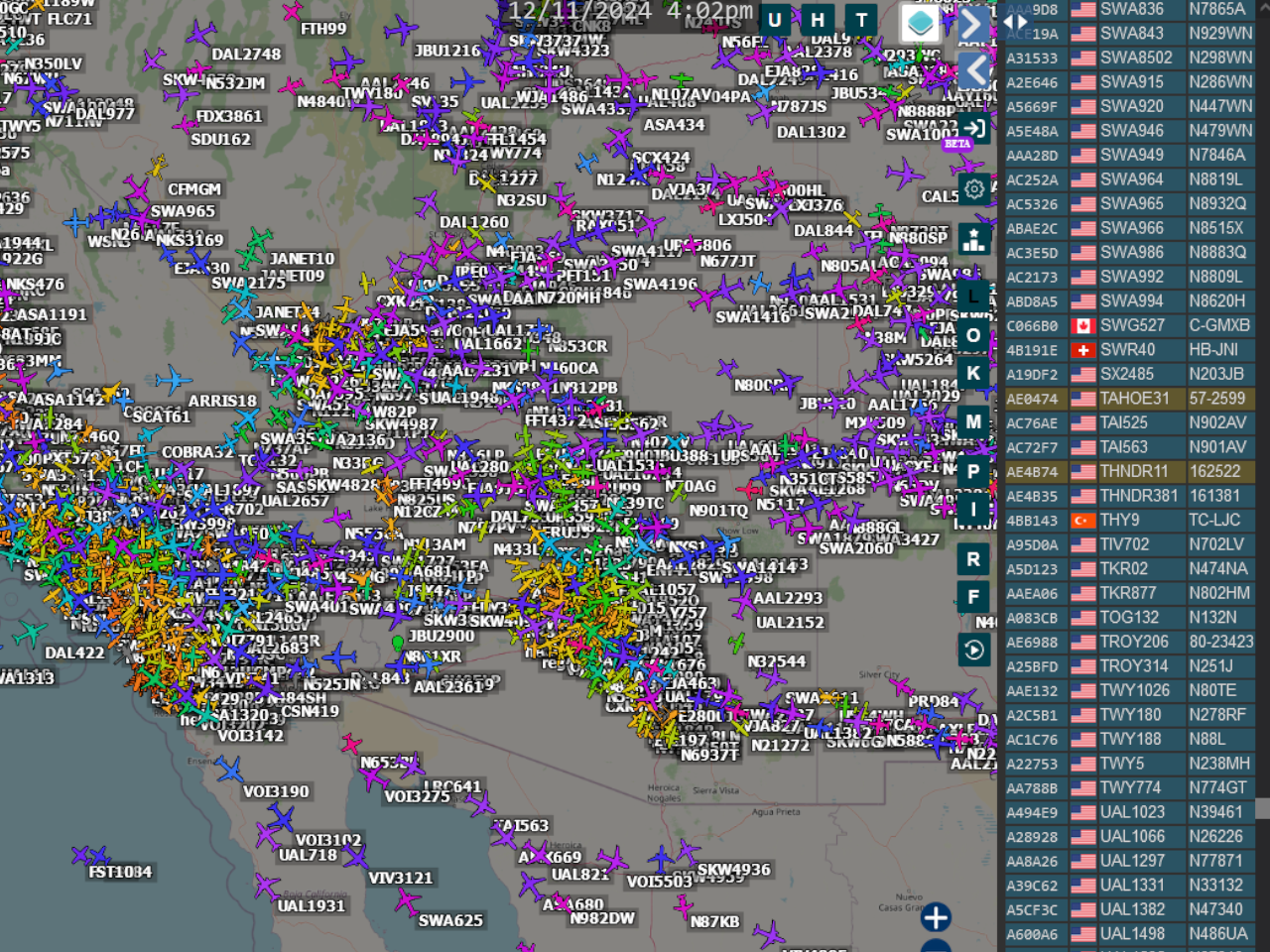The width and height of the screenshot is (1270, 952).
Task: Click registration N47340 in the table
Action: coord(1216,909)
